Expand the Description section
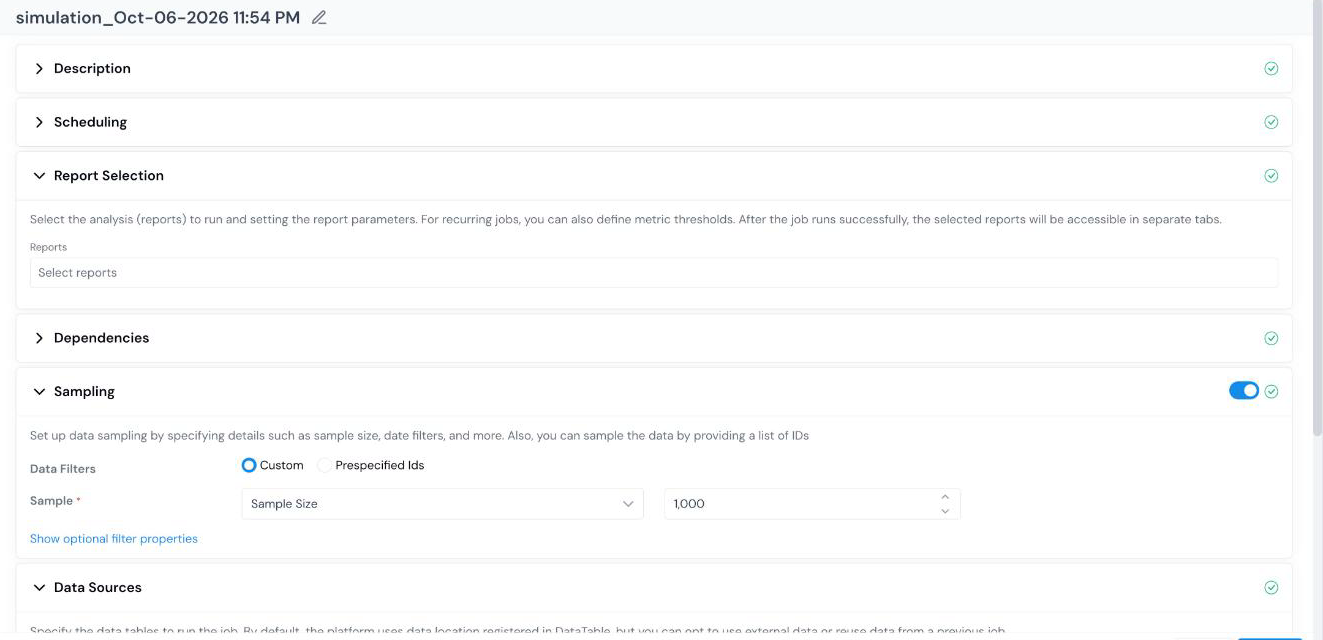Image resolution: width=1323 pixels, height=640 pixels. coord(39,69)
